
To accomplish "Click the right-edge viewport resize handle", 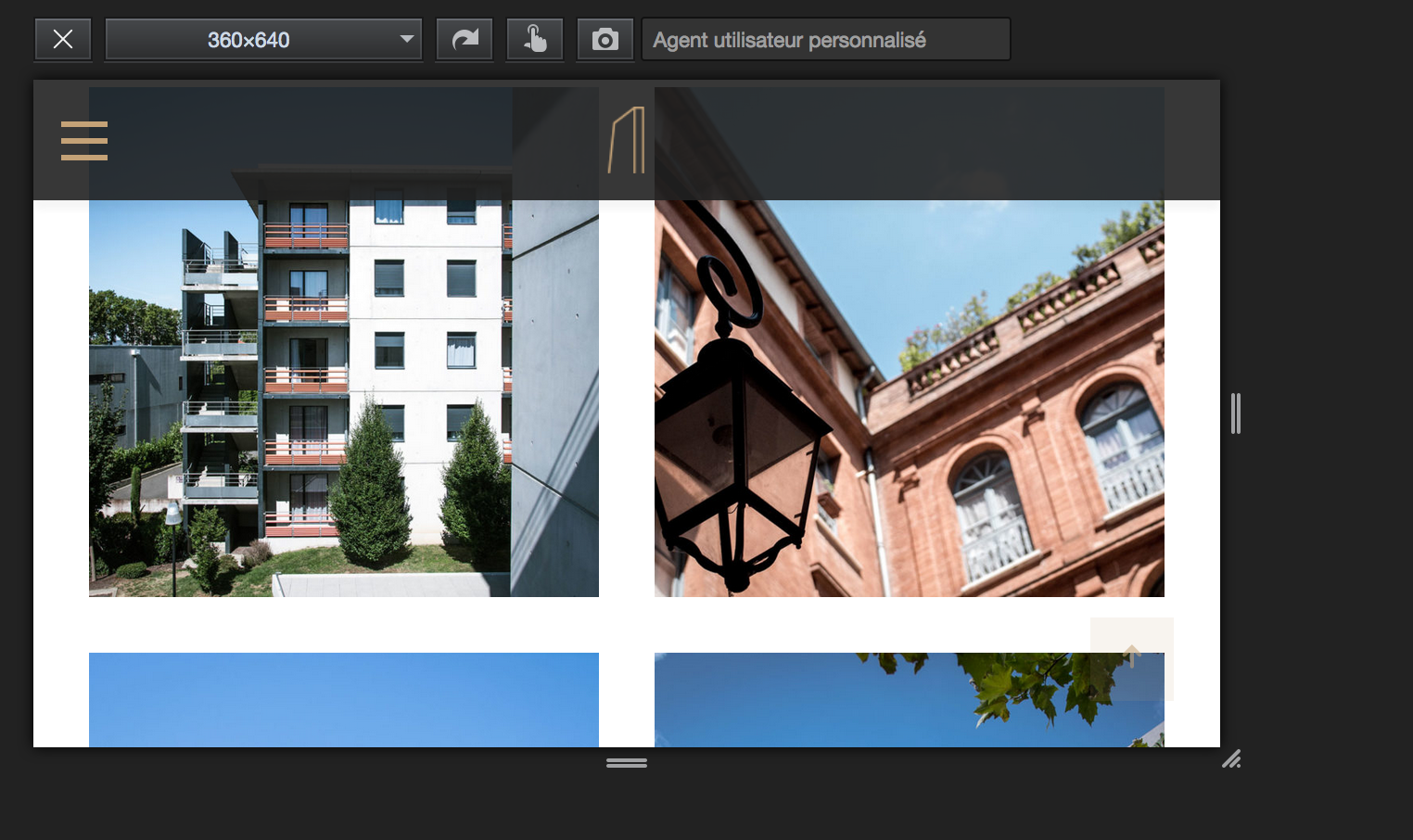I will [1235, 414].
